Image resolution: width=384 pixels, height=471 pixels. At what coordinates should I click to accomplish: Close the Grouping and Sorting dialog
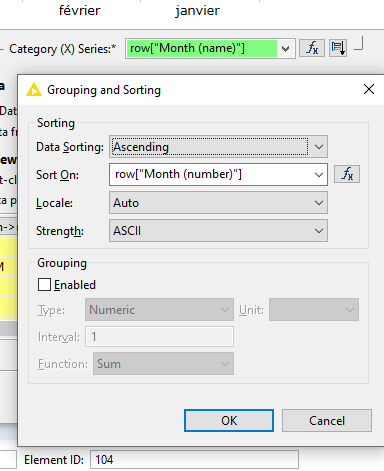tap(369, 89)
